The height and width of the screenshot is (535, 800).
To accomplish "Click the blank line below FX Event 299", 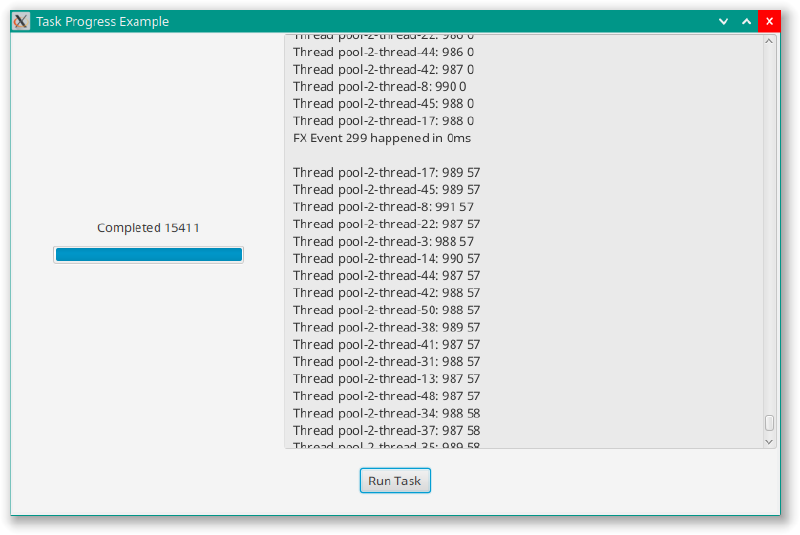I will [524, 155].
